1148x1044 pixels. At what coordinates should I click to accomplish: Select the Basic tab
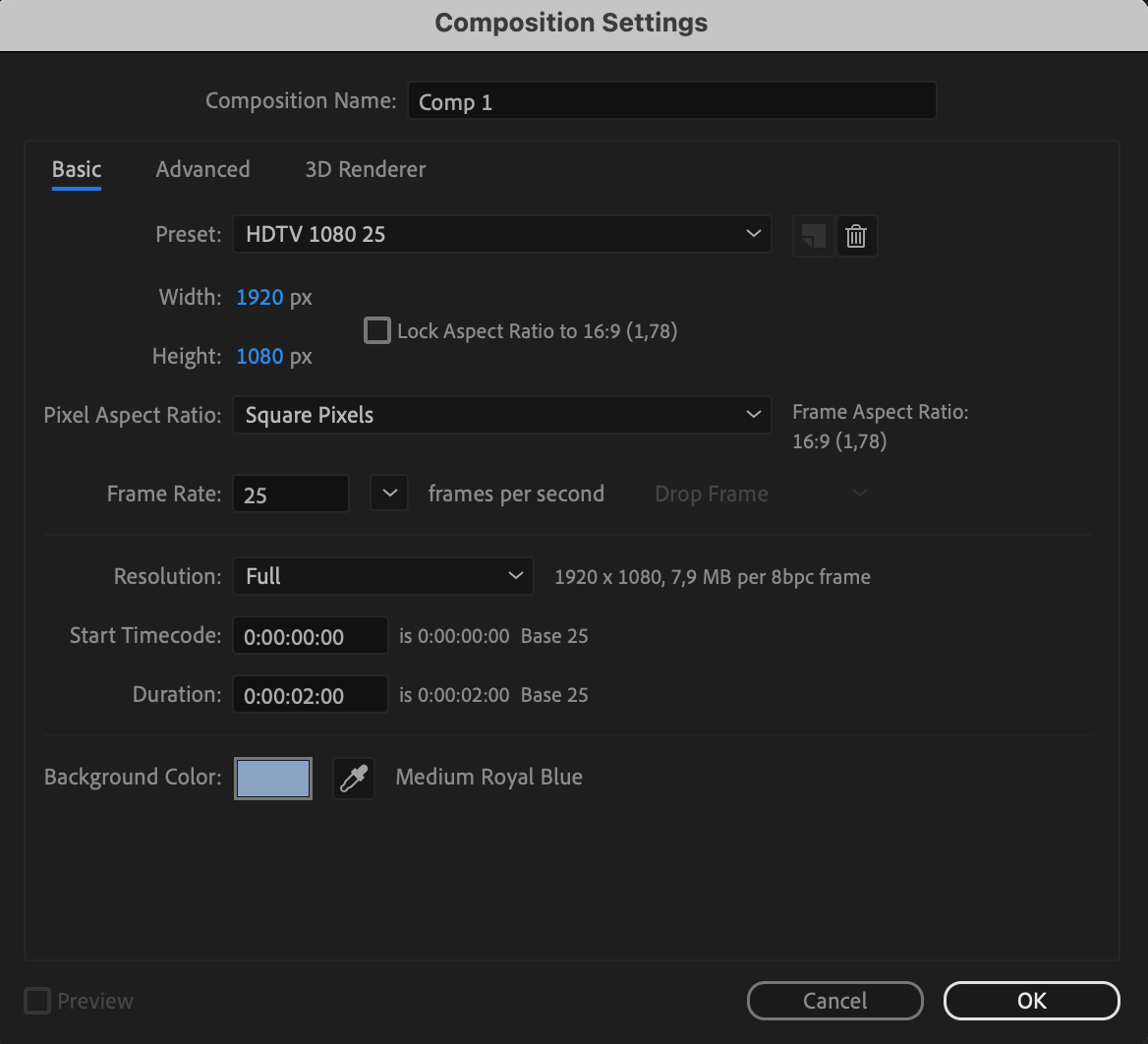coord(77,169)
